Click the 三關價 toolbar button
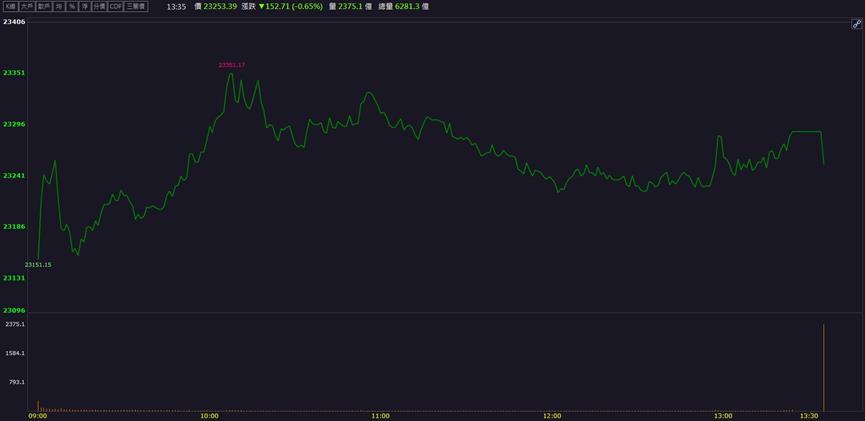The image size is (865, 421). click(x=136, y=7)
